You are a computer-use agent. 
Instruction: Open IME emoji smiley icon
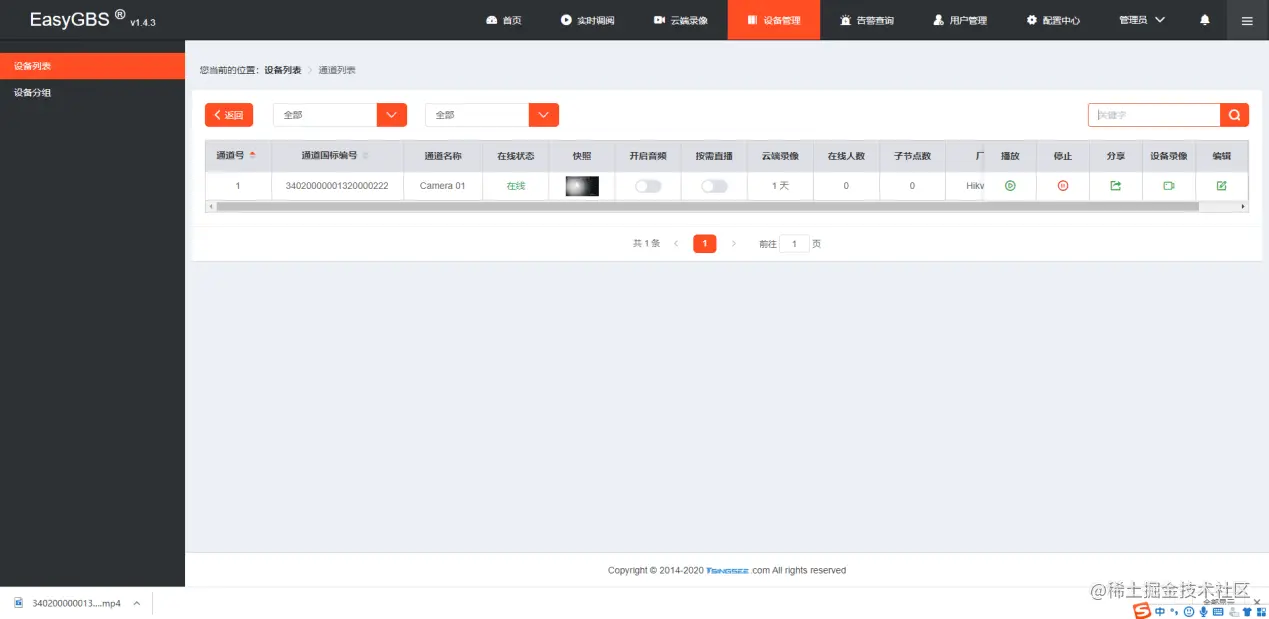click(x=1189, y=611)
